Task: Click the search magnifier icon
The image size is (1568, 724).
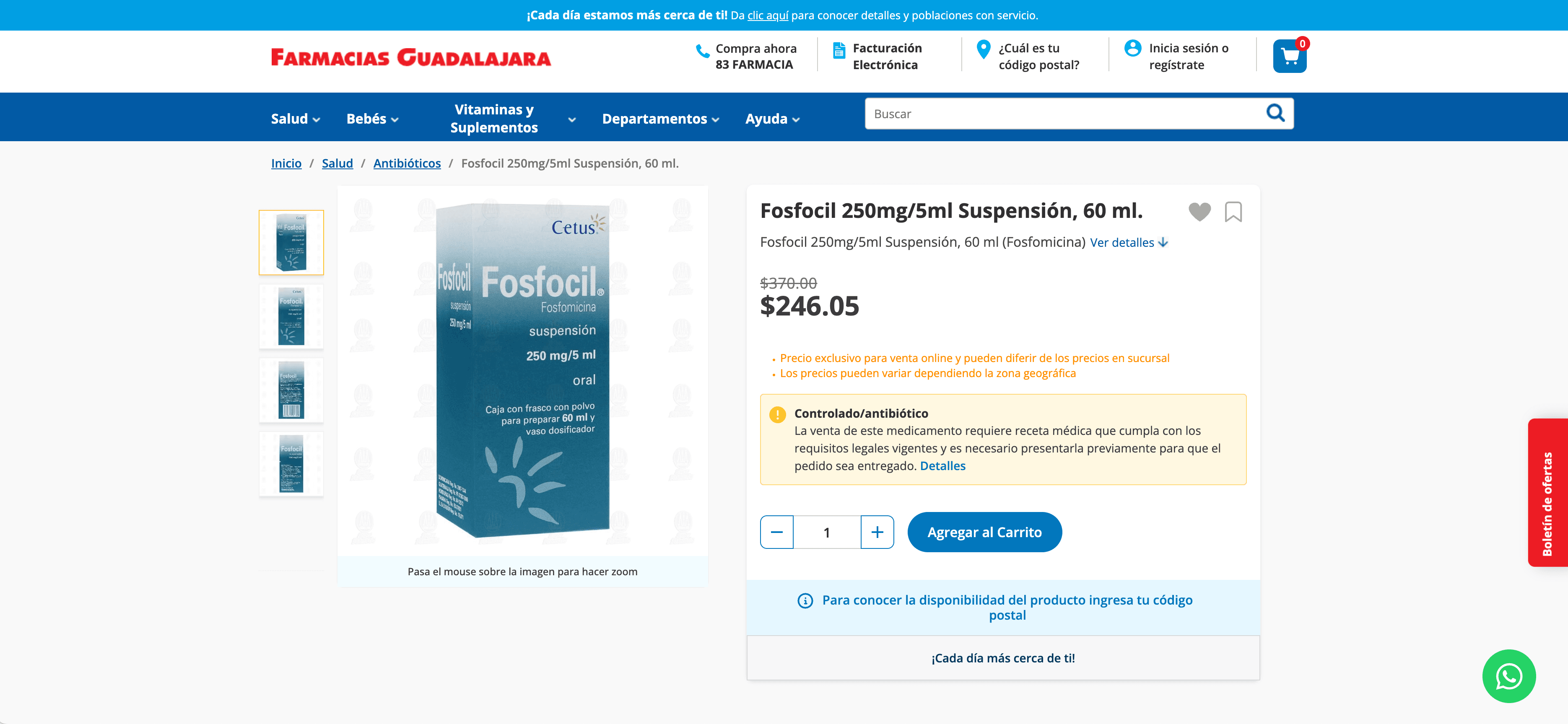Action: (1275, 113)
